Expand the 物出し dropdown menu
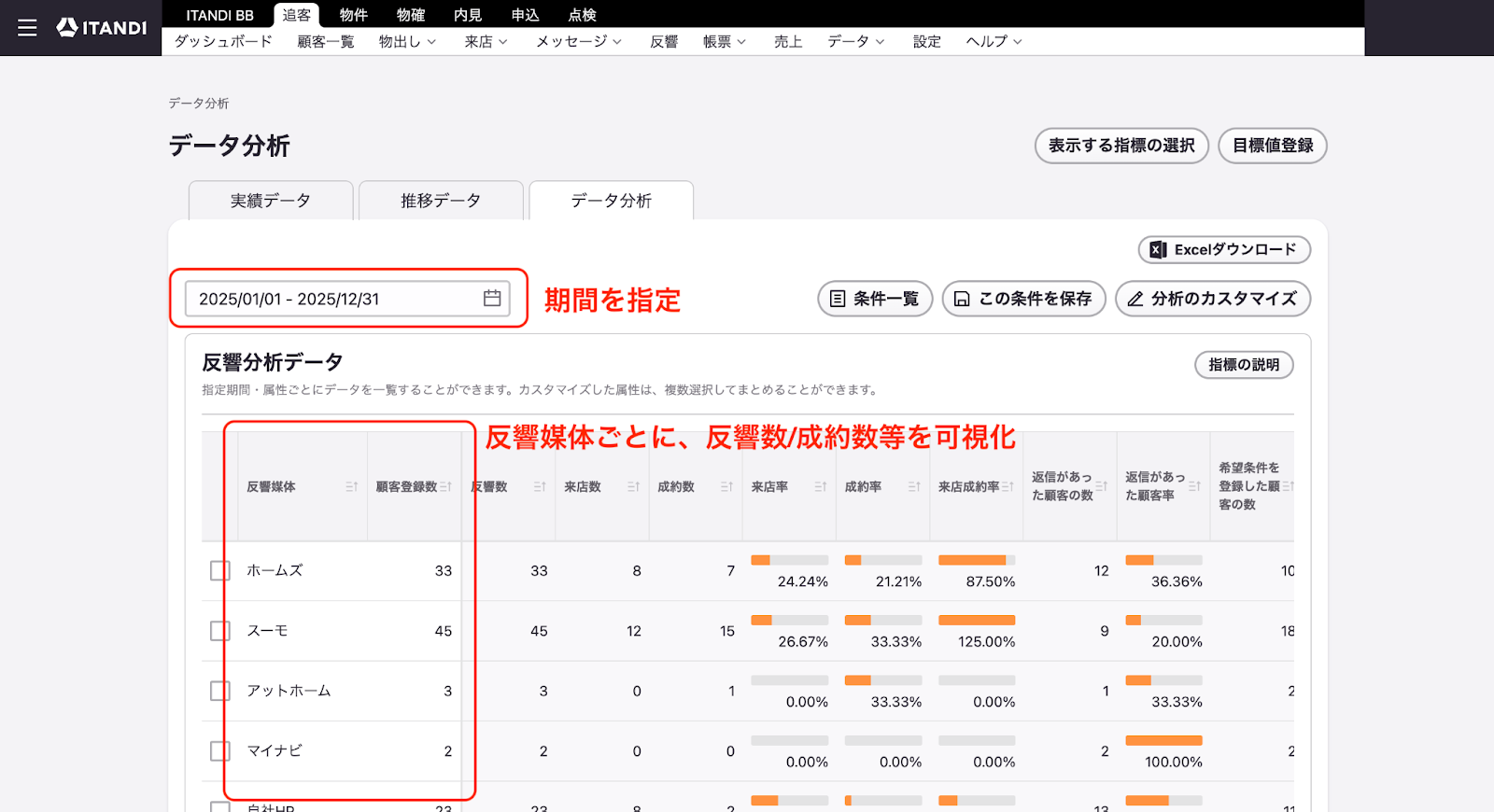 407,42
